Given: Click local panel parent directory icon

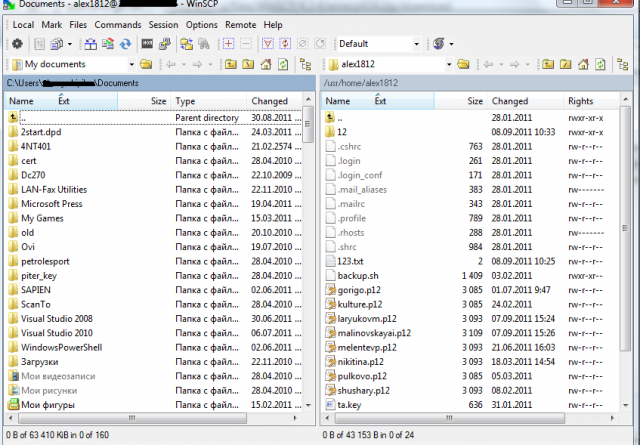Looking at the screenshot, I should [x=231, y=64].
